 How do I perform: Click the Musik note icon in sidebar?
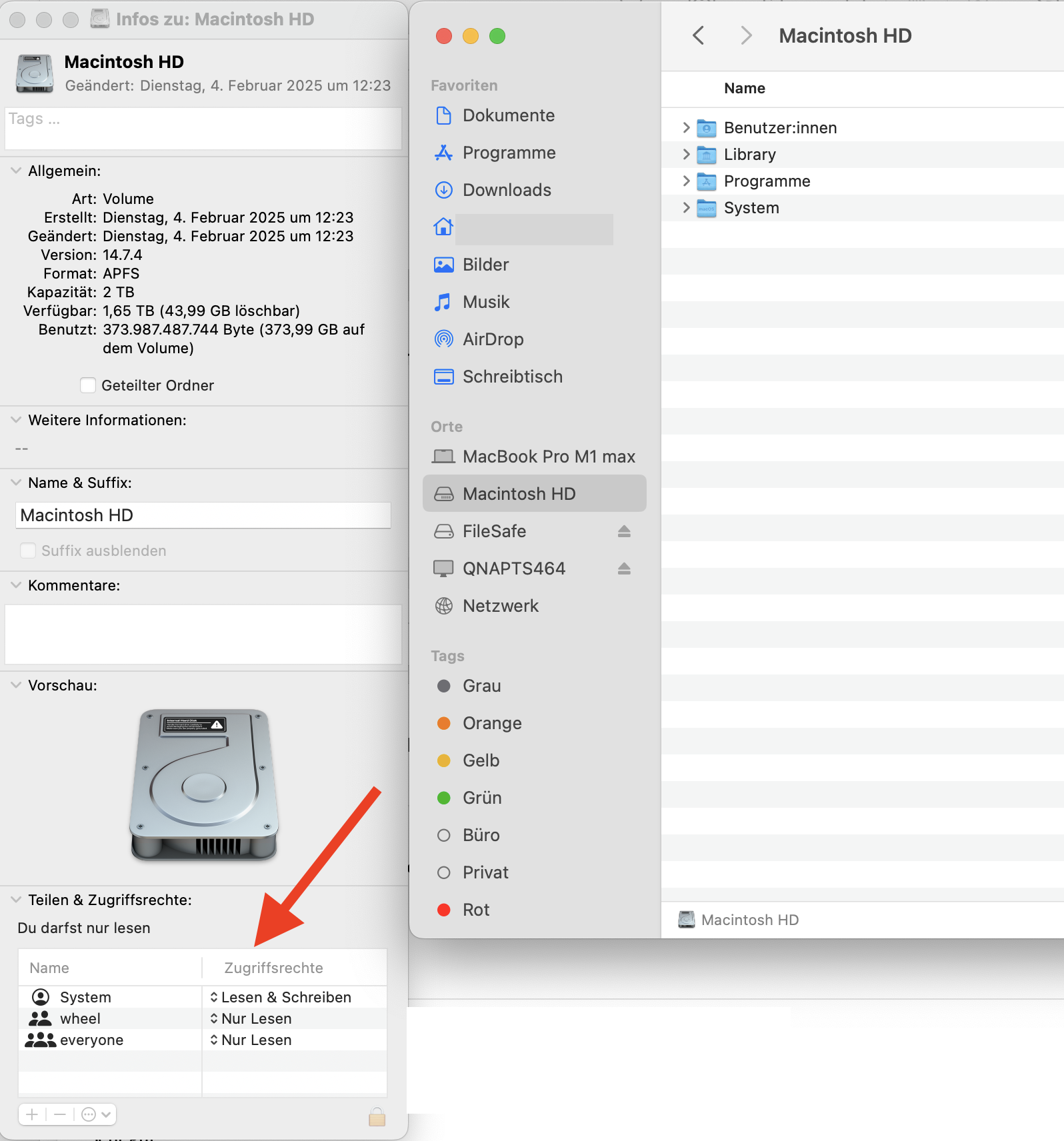(443, 302)
